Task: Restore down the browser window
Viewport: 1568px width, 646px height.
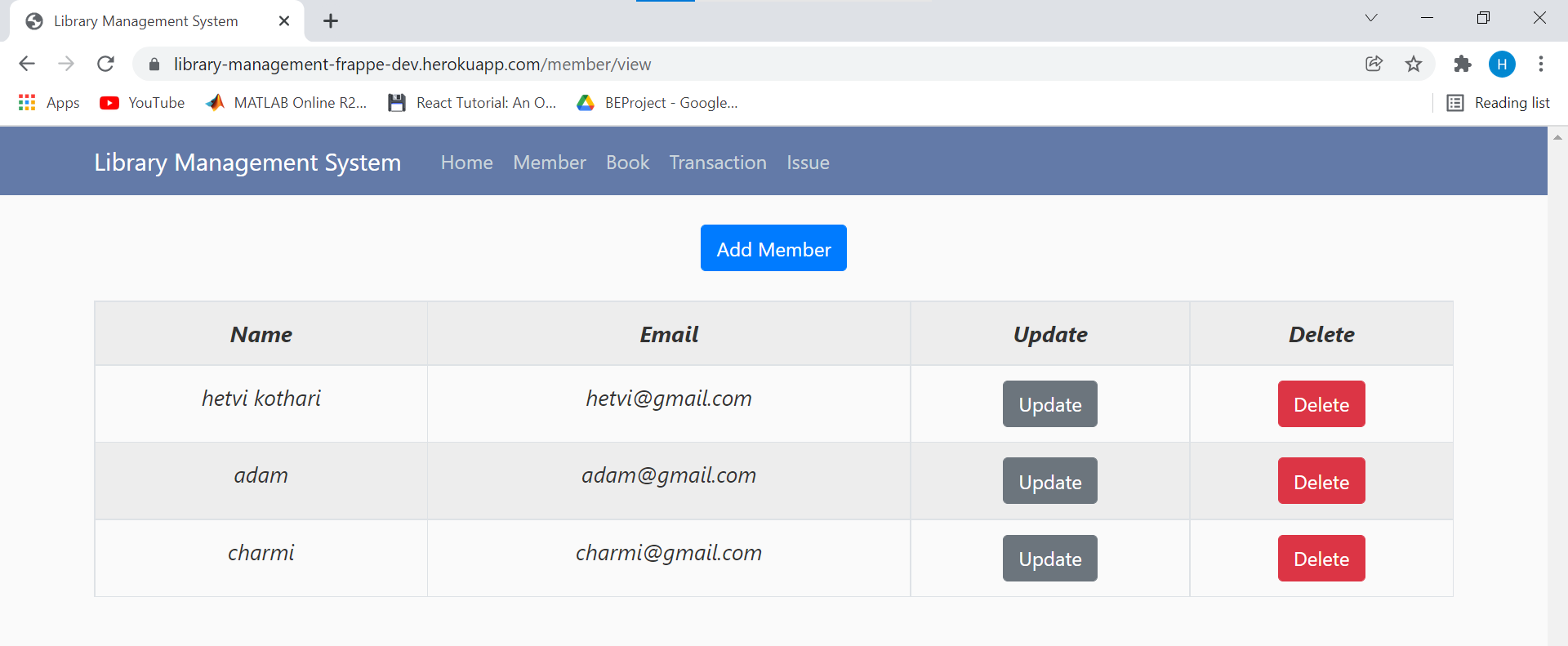Action: pos(1483,18)
